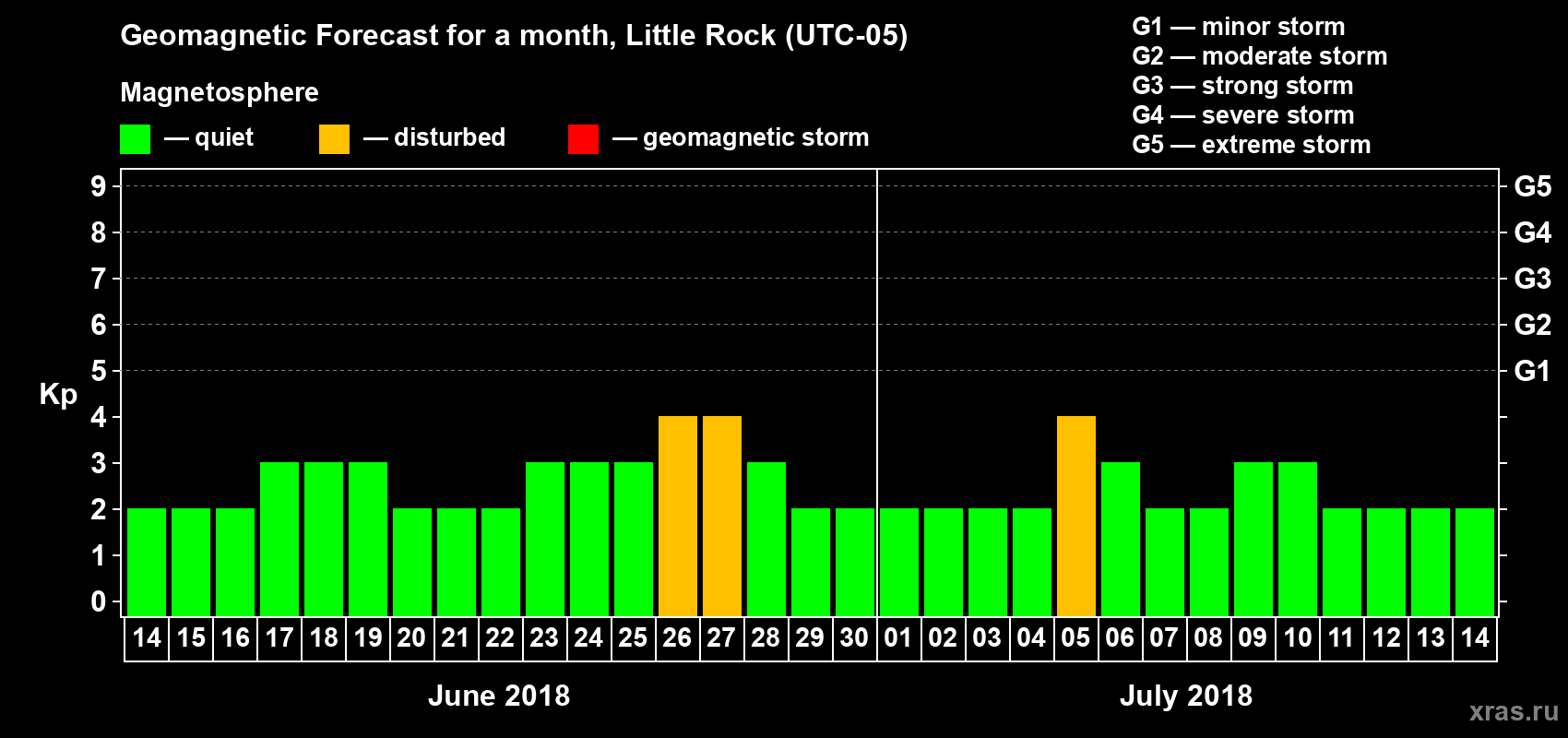Click the G5 storm level axis label
Viewport: 1568px width, 738px height.
[1532, 186]
